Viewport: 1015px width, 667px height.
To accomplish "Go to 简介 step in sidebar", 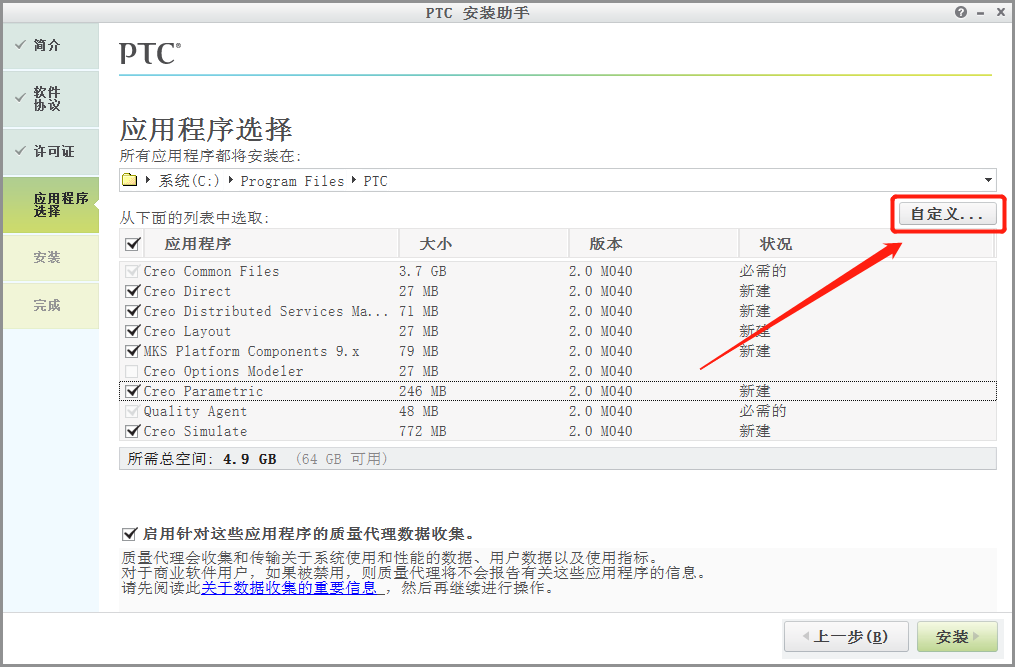I will [51, 45].
